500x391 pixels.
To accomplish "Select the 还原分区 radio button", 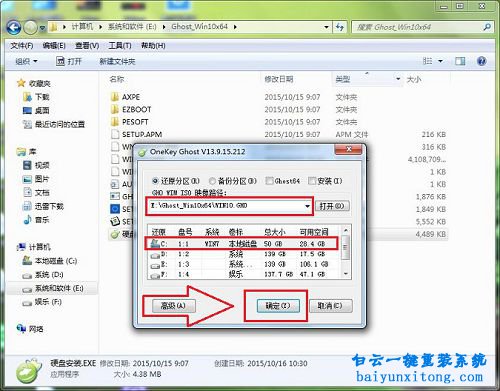I will [155, 181].
